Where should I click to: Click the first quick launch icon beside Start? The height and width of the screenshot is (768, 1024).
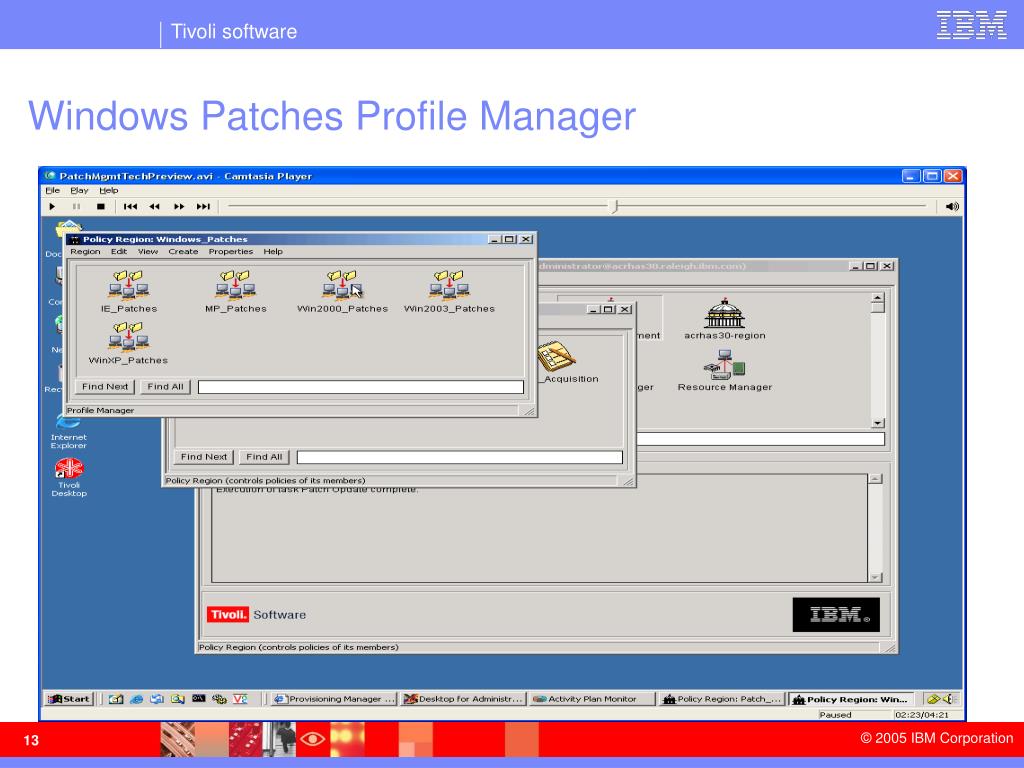[116, 699]
